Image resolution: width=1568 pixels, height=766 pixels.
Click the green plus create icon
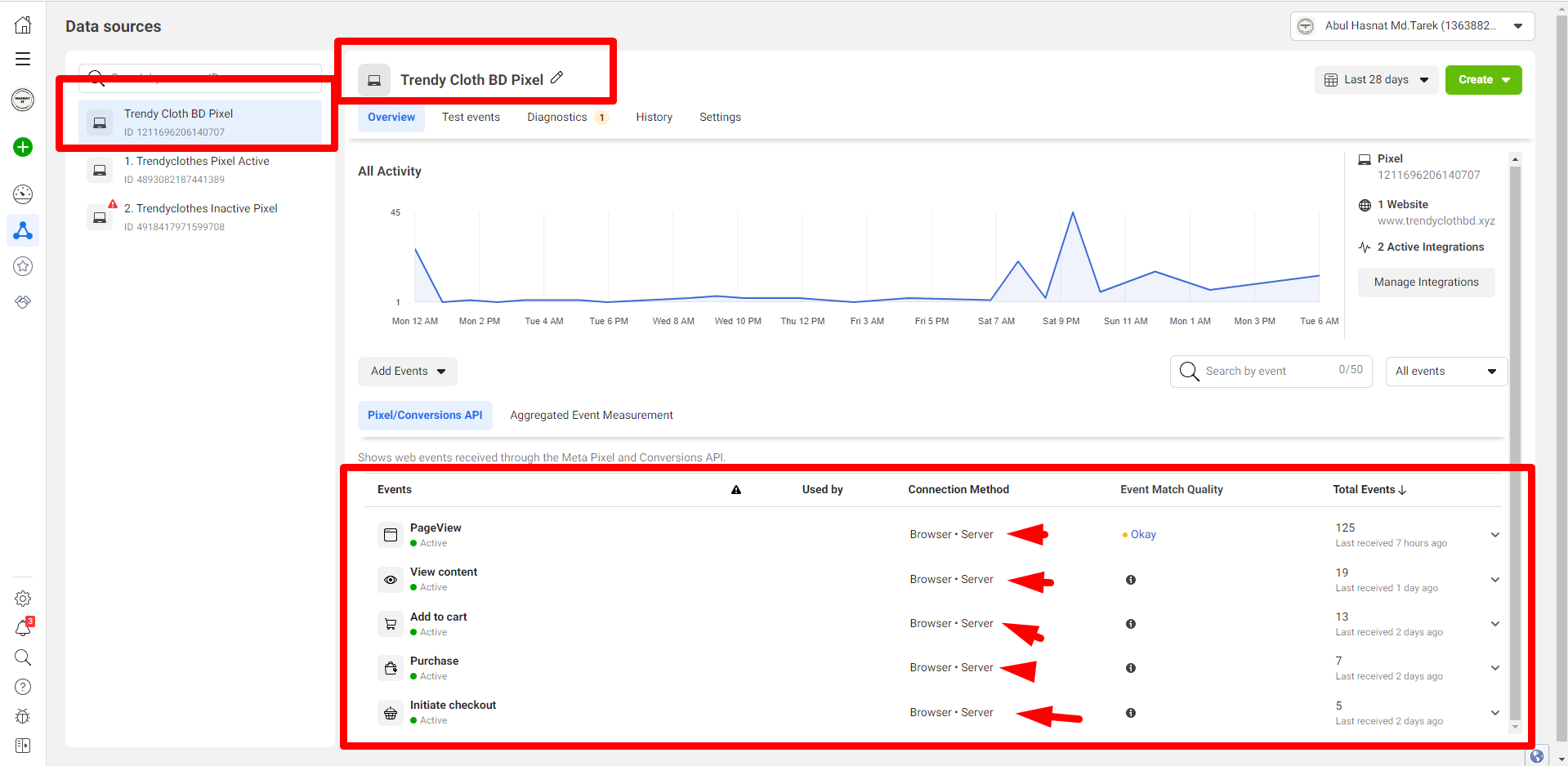pos(22,147)
